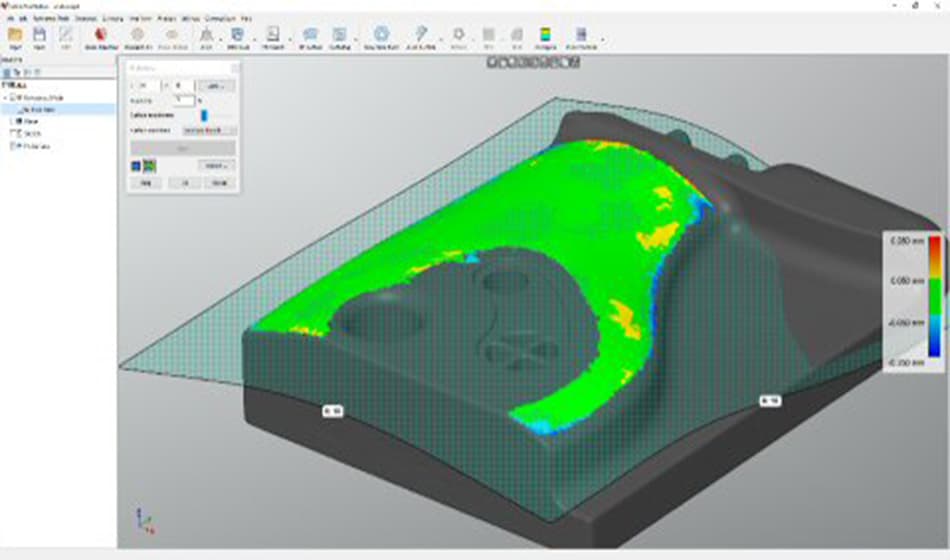Click the blue preview icon in the dialog

pyautogui.click(x=136, y=166)
